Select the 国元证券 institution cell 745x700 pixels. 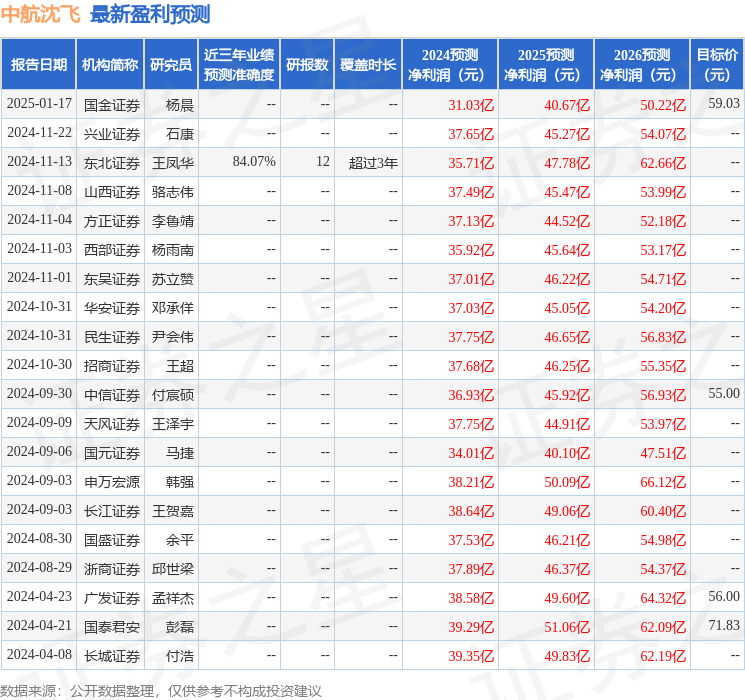[110, 452]
